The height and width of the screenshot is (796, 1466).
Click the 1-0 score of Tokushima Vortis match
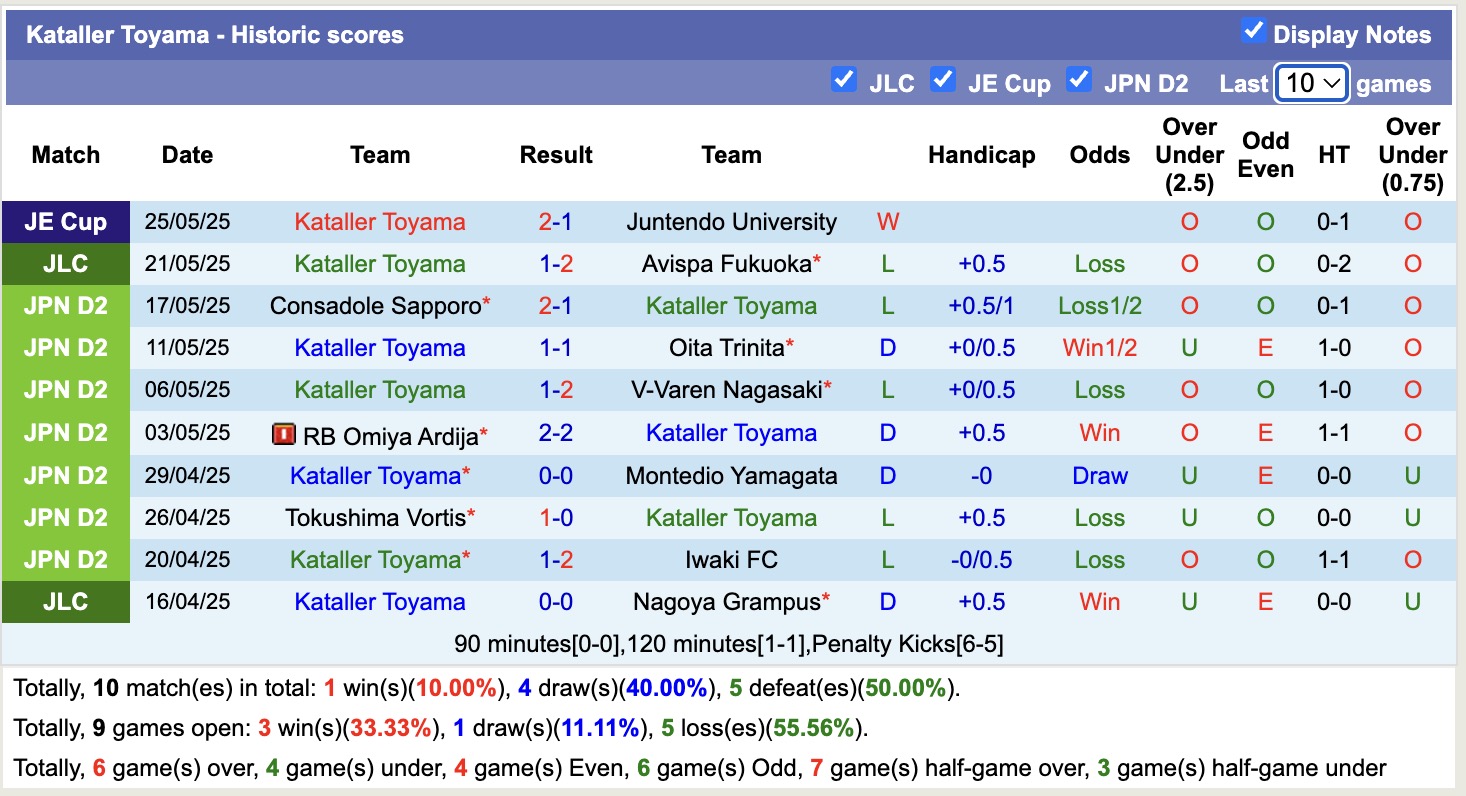[x=556, y=518]
